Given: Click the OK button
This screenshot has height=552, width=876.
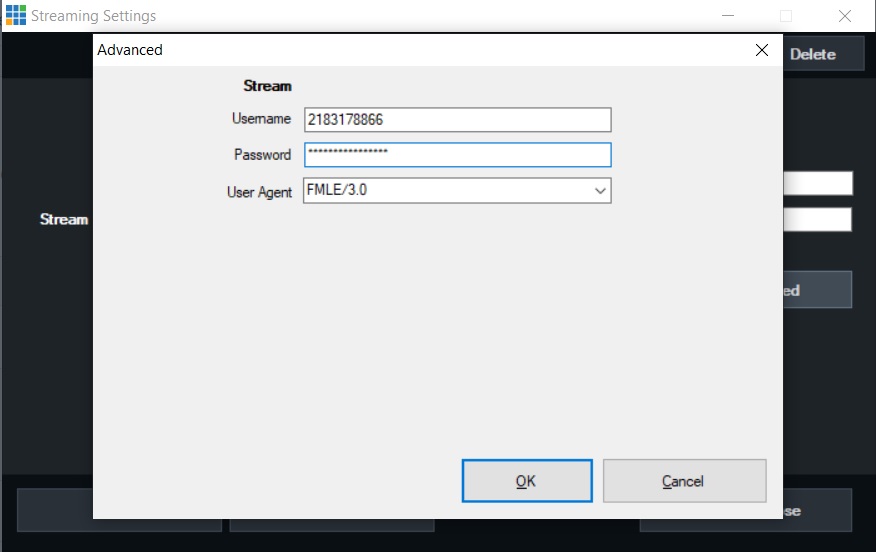Looking at the screenshot, I should click(527, 481).
